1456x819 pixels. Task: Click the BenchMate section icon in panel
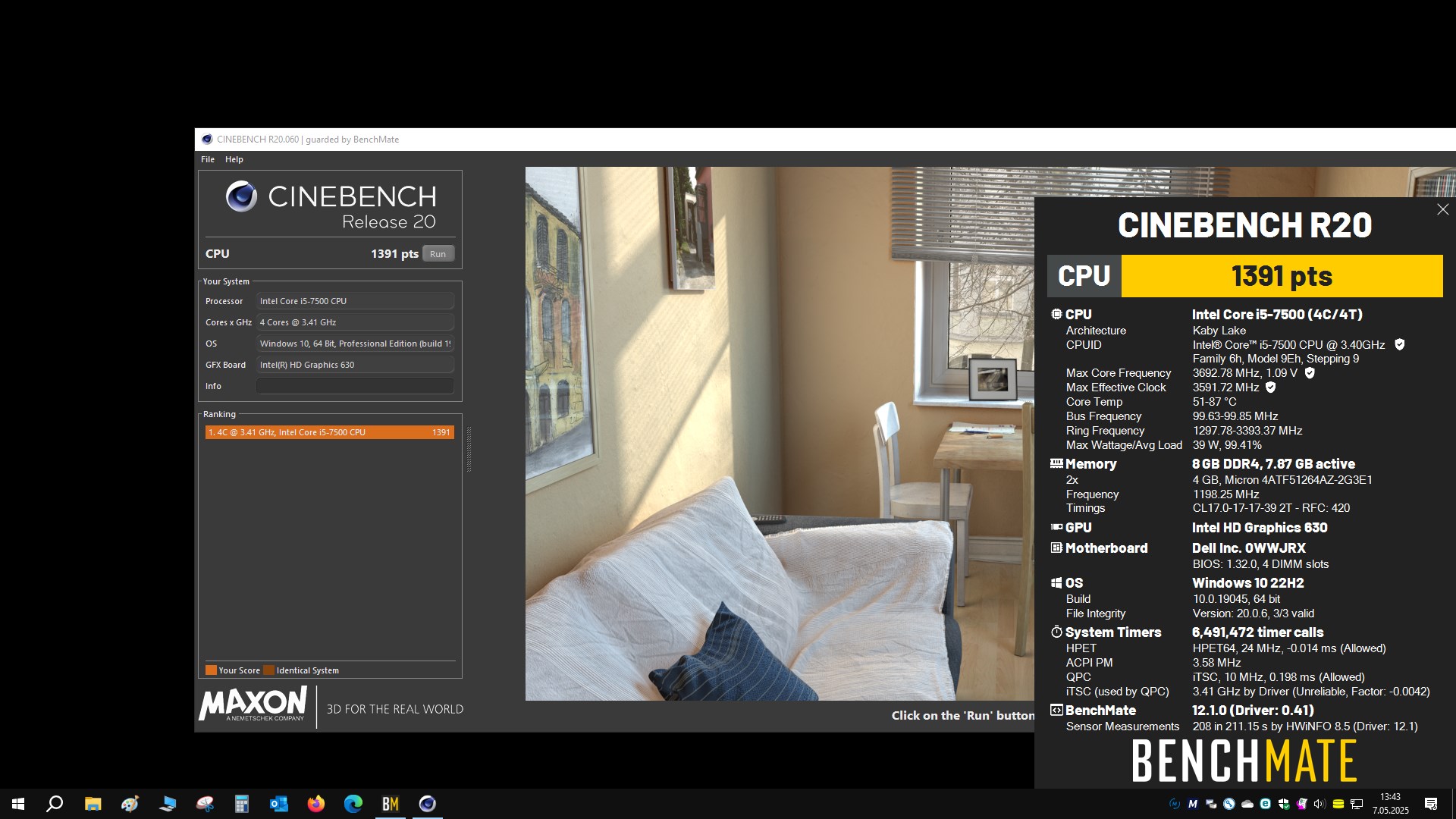[1056, 710]
